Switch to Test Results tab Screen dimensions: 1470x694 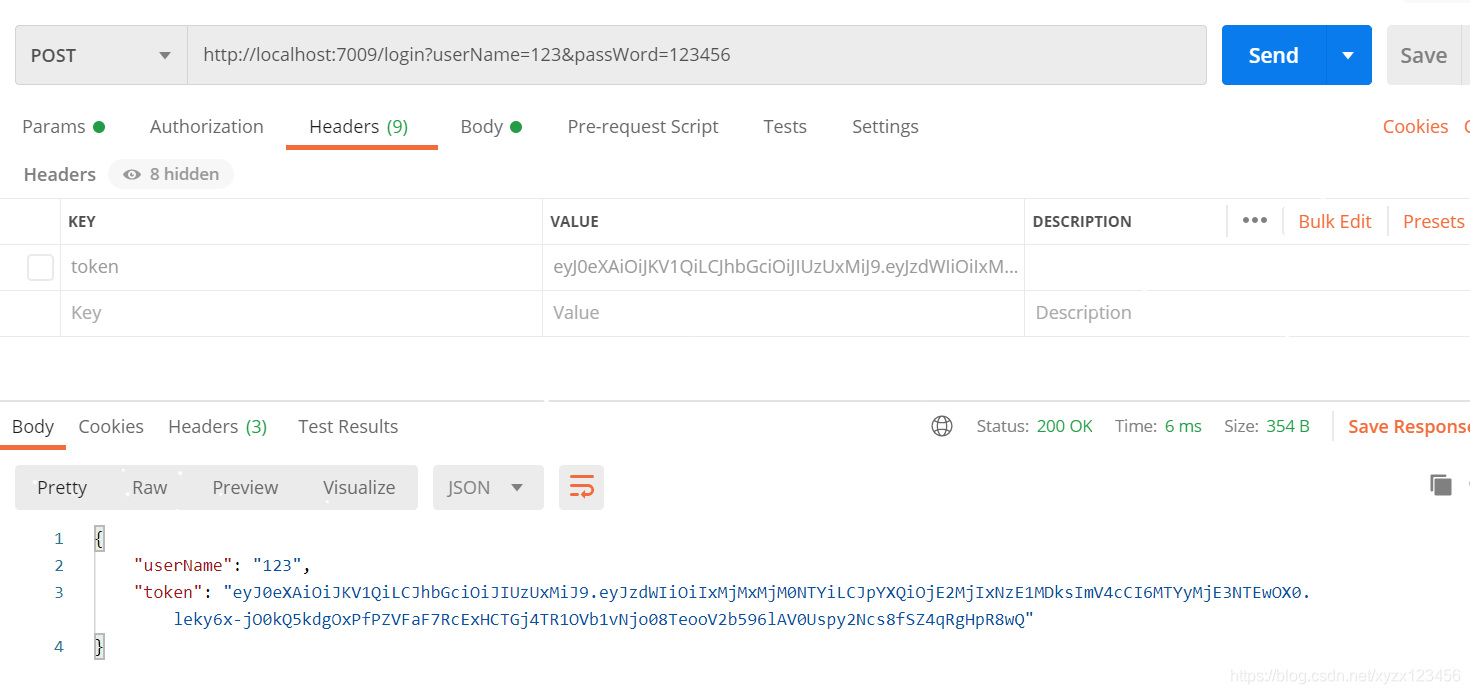pos(347,426)
